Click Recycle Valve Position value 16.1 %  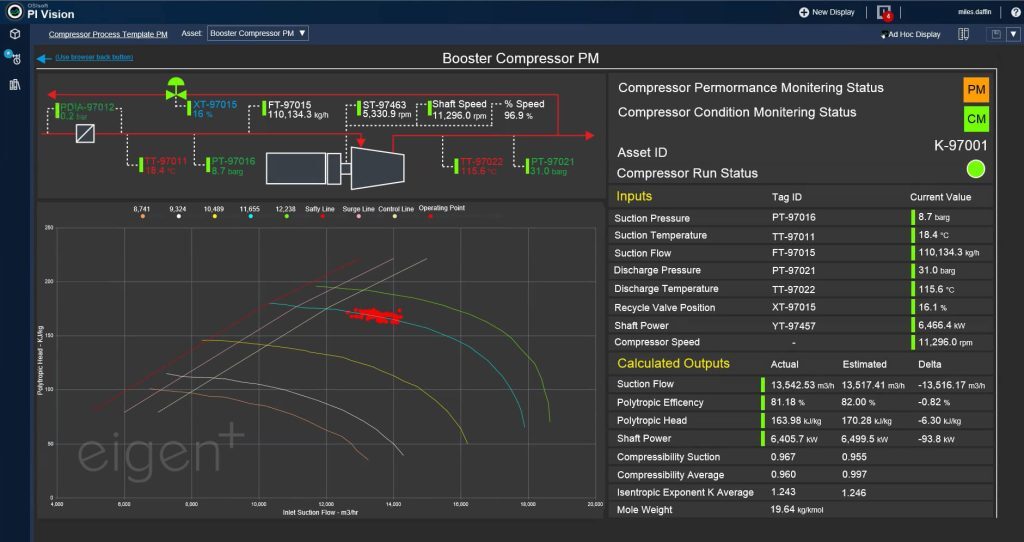(x=933, y=306)
